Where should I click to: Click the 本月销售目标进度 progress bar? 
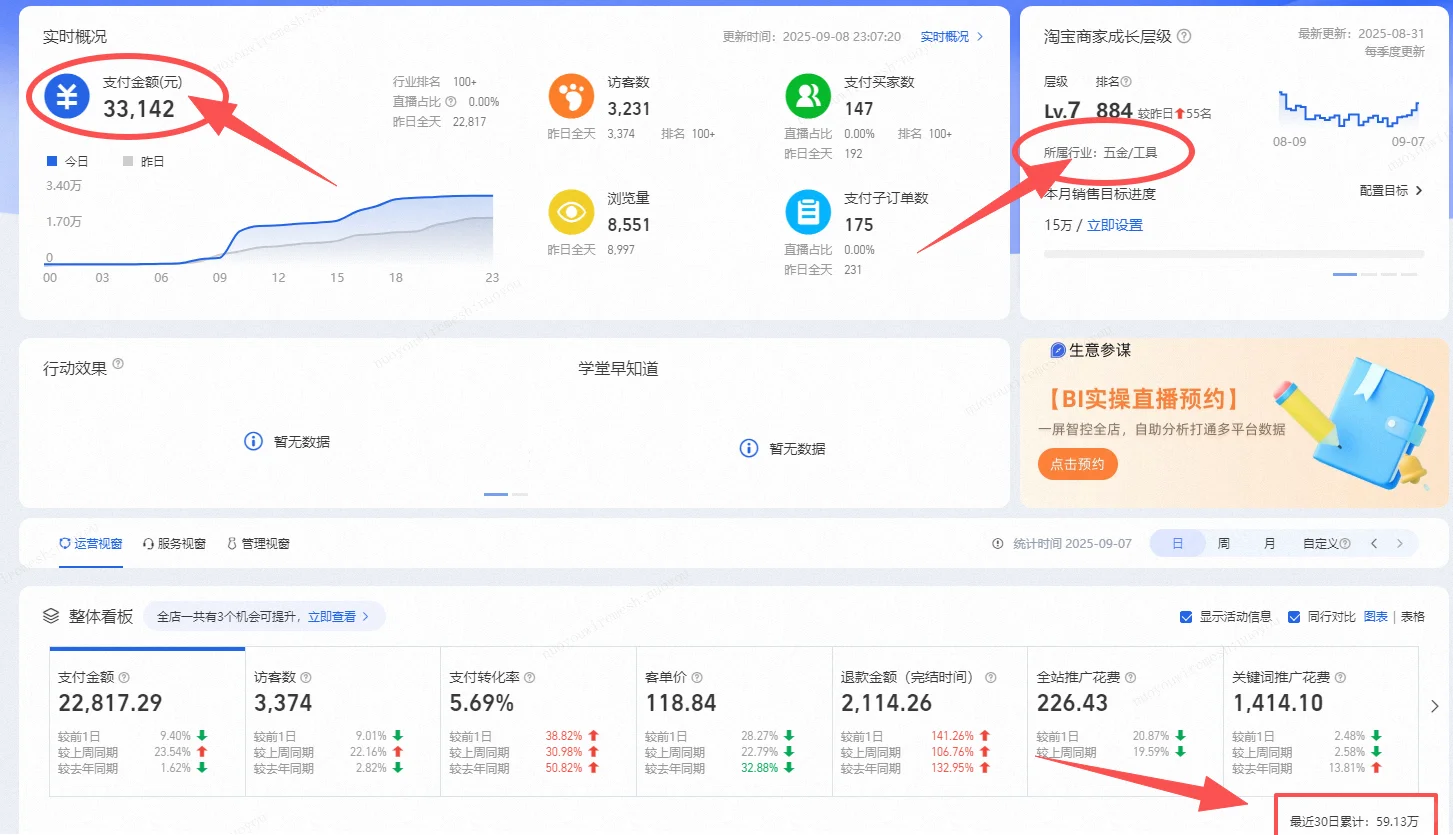tap(1232, 252)
